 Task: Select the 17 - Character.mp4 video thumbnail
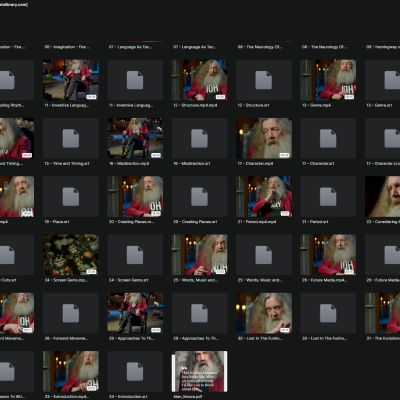(264, 138)
